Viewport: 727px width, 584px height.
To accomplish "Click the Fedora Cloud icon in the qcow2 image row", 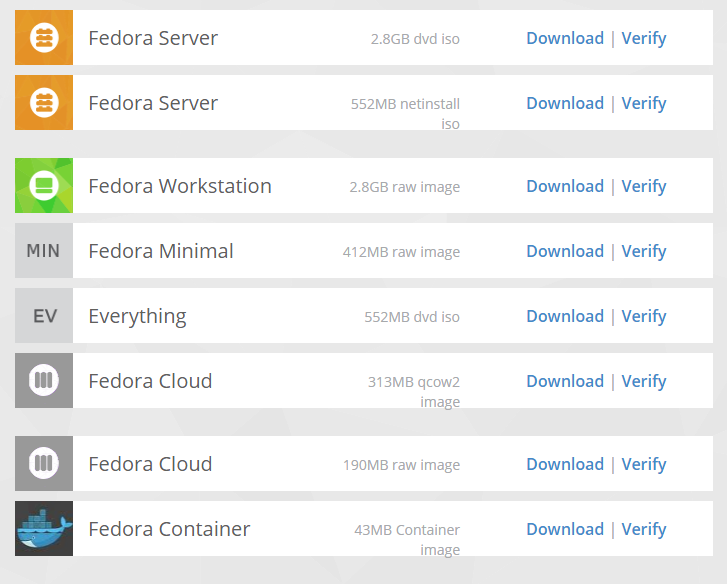I will (44, 381).
